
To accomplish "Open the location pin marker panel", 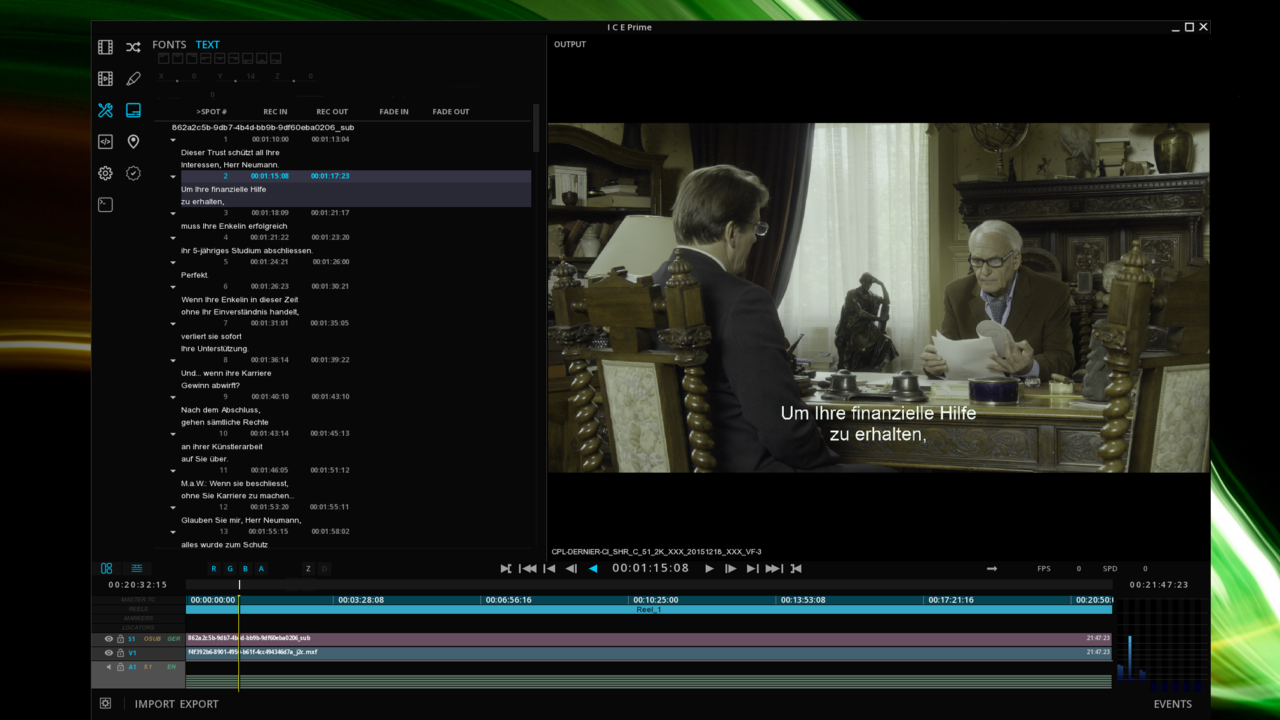I will [133, 142].
